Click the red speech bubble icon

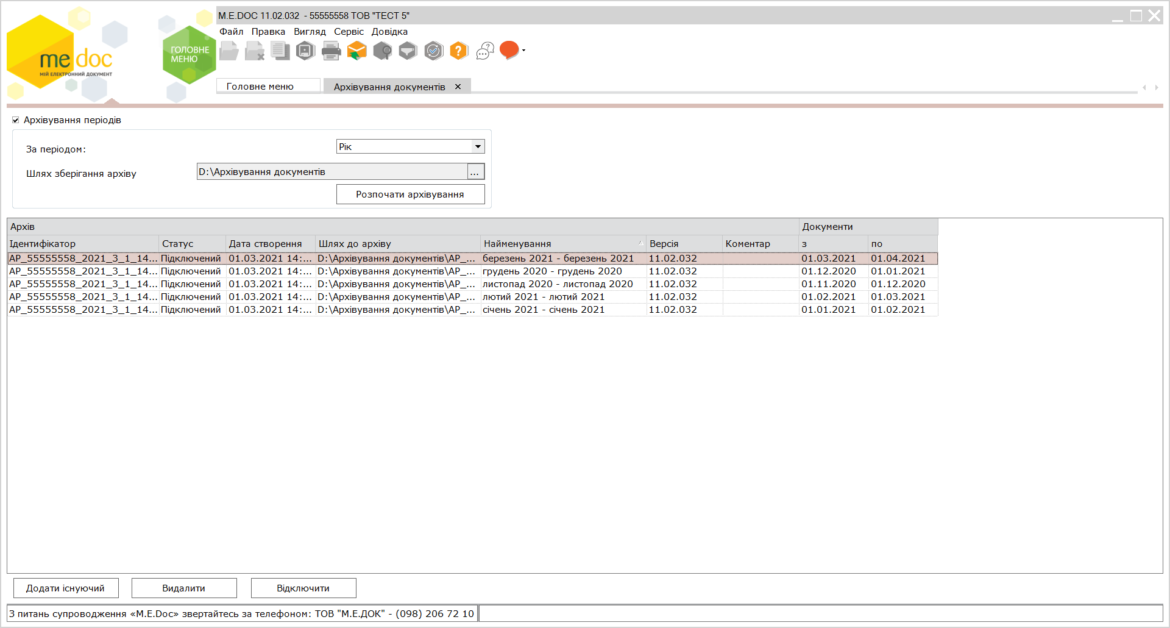pos(509,50)
